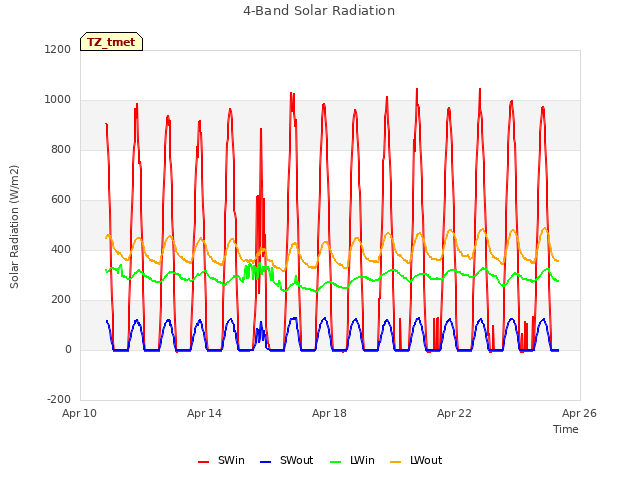Click the chart title '4-Band Solar Radiation'

tap(319, 11)
